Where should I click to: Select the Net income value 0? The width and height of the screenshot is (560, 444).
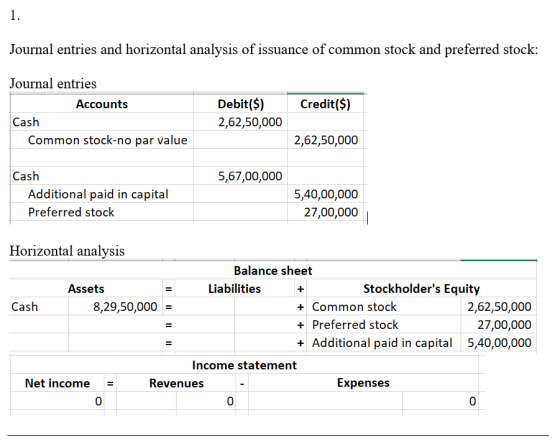coord(98,401)
